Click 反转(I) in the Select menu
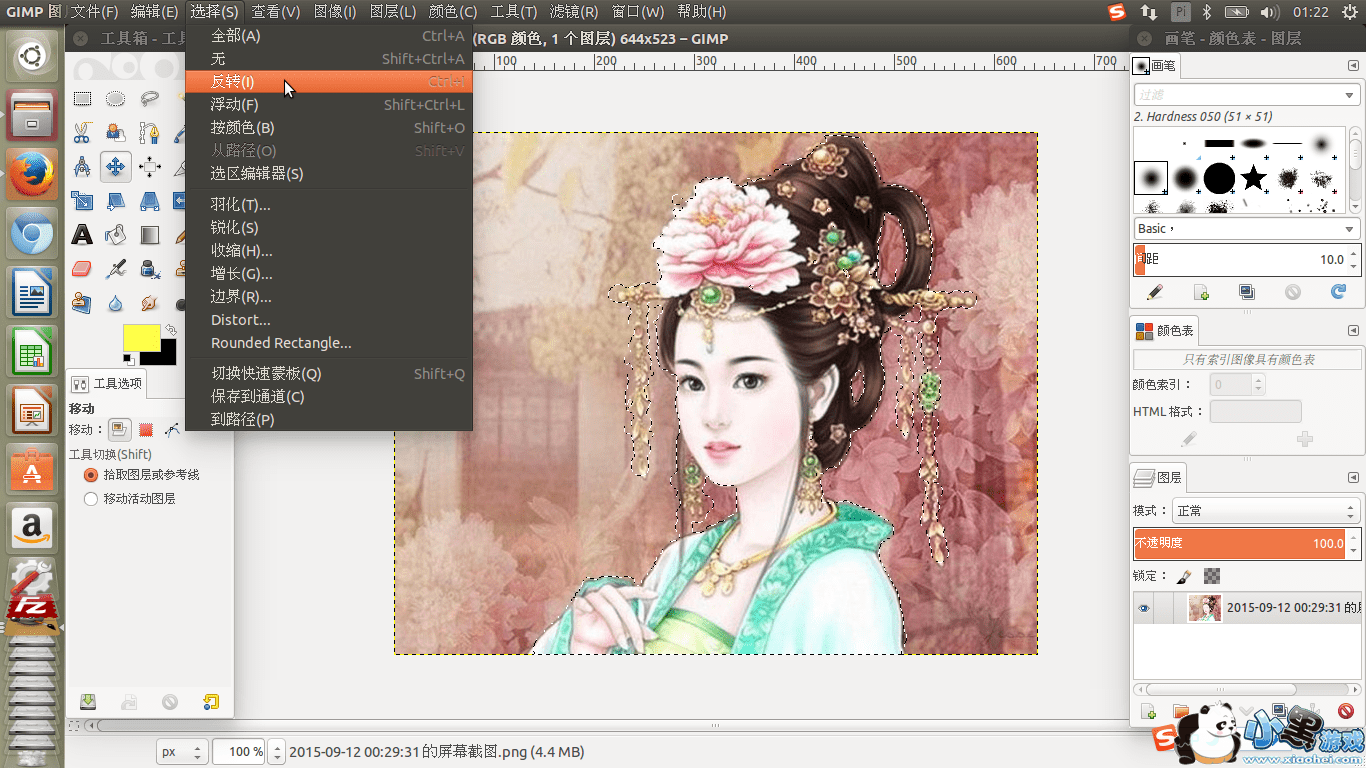This screenshot has height=768, width=1366. [x=232, y=82]
